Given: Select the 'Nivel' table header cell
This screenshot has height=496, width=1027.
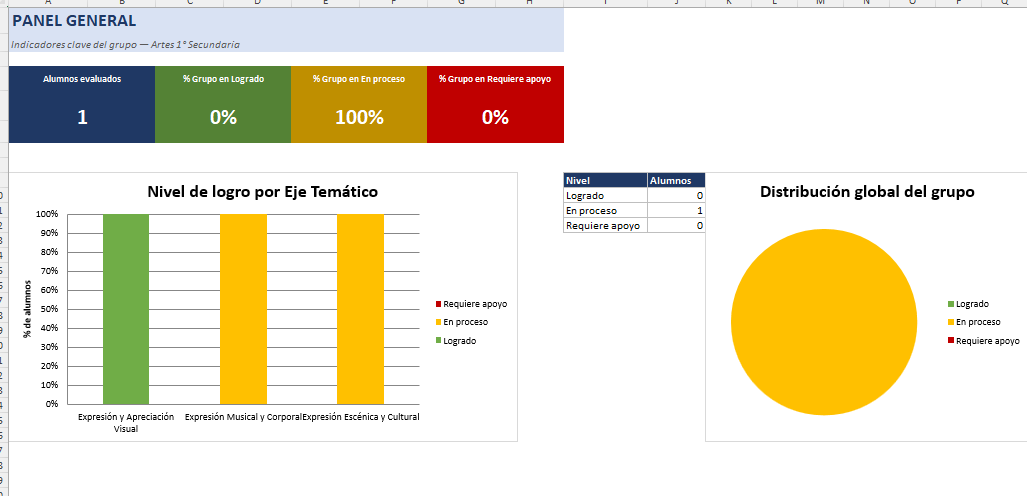Looking at the screenshot, I should click(x=605, y=180).
